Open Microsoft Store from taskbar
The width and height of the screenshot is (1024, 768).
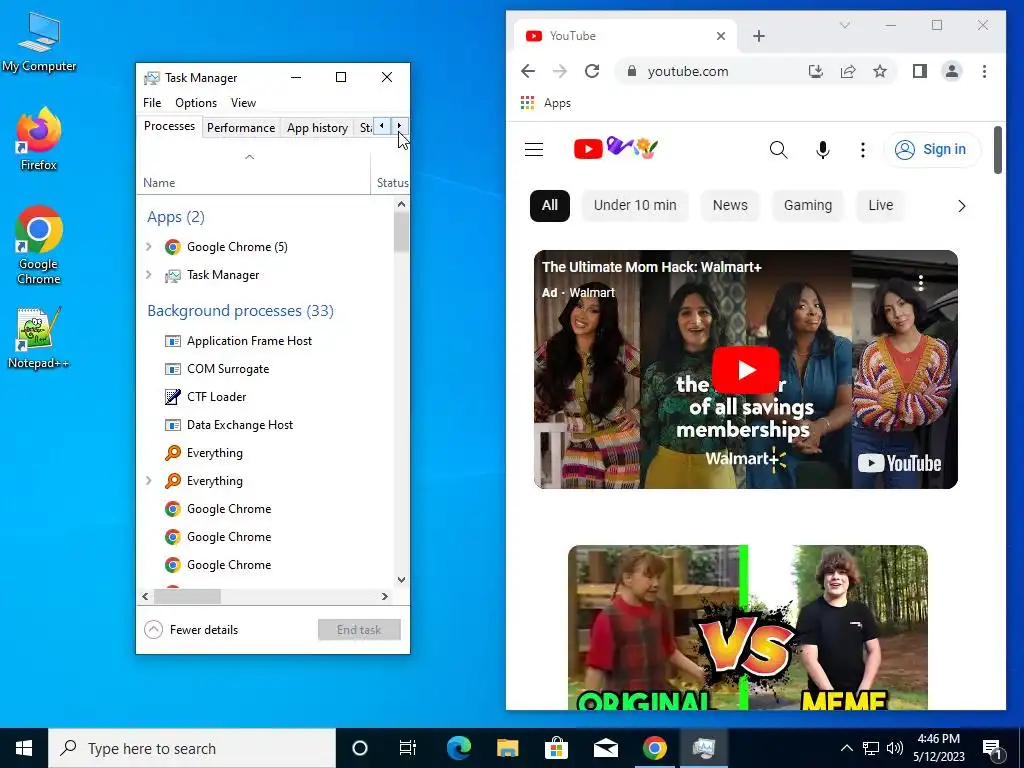click(556, 748)
